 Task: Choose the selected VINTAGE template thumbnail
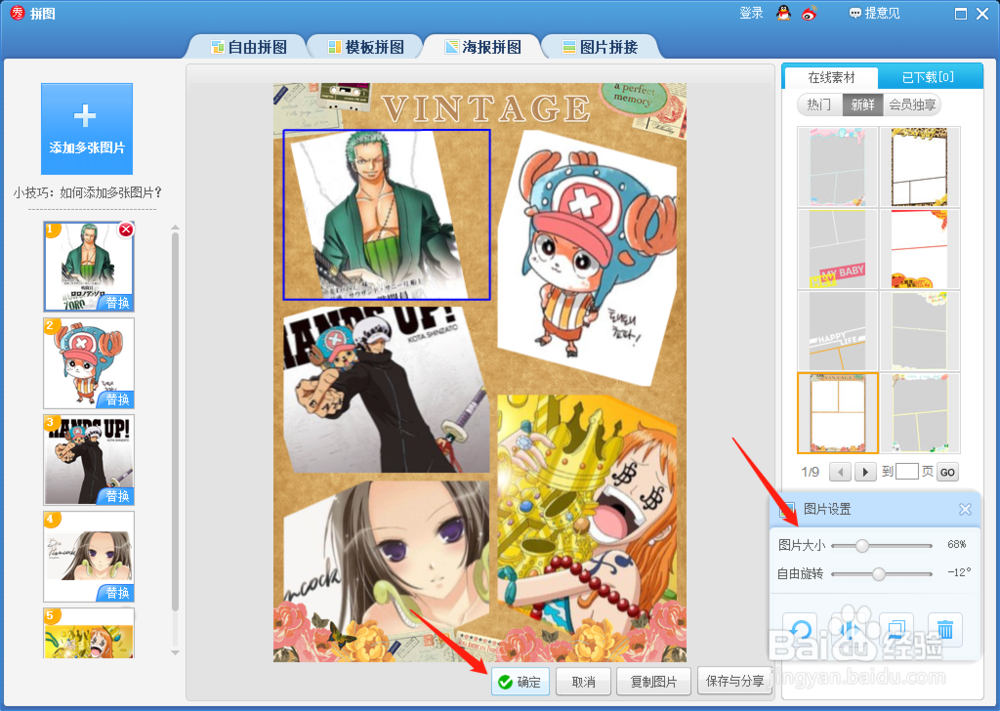pos(837,413)
